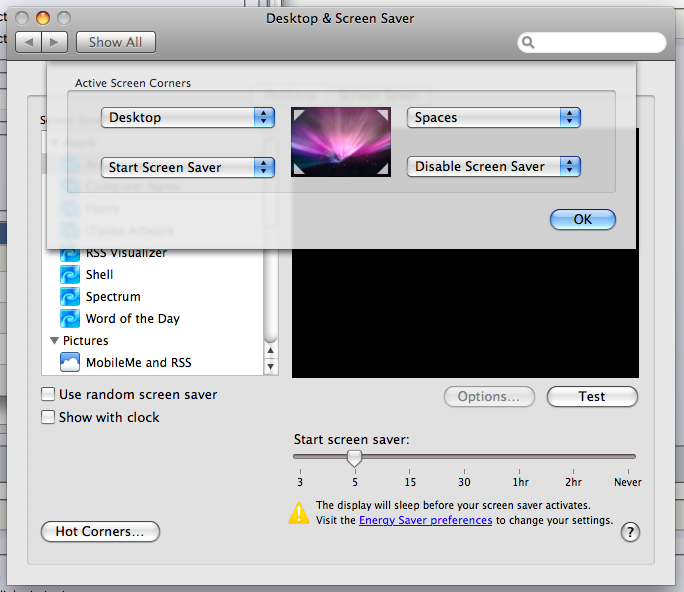Click the black screen saver preview area

click(x=465, y=314)
